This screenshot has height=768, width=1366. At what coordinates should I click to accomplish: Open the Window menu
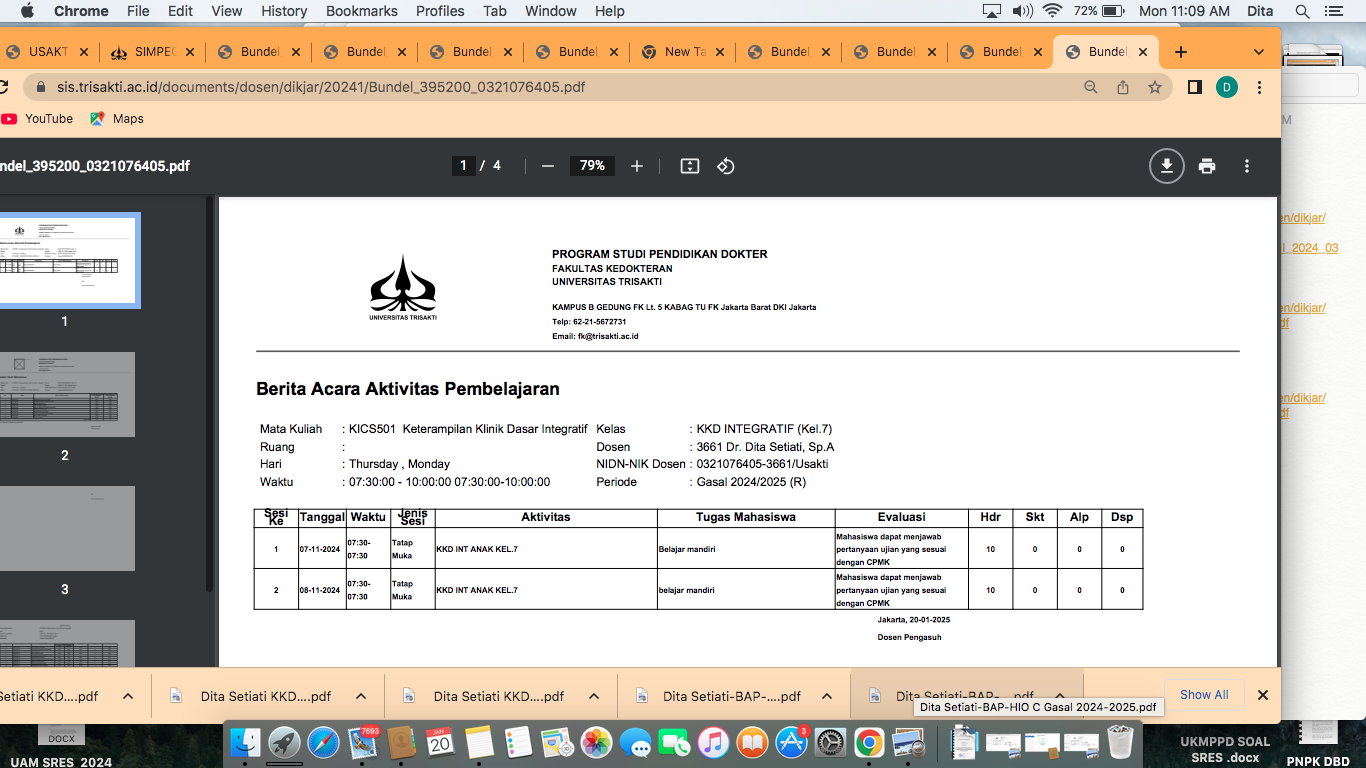[x=551, y=11]
